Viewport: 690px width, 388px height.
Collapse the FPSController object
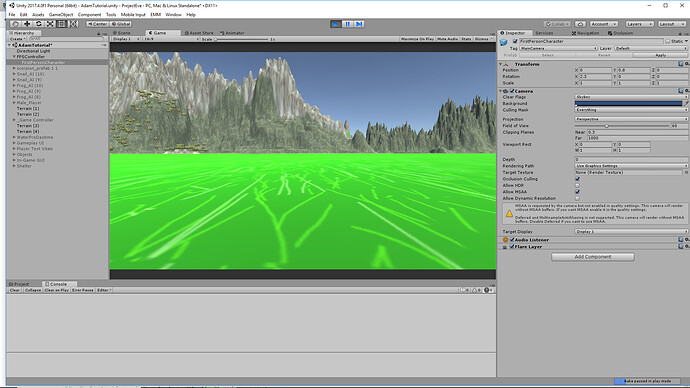point(14,57)
